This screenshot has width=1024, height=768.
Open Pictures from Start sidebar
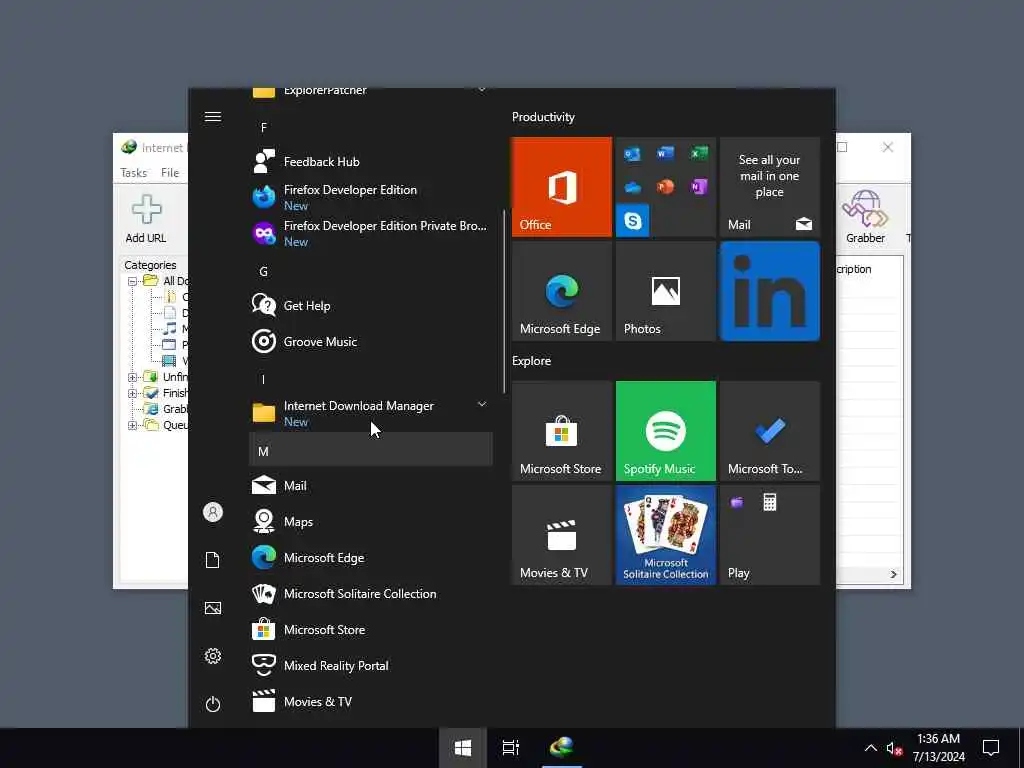coord(213,608)
